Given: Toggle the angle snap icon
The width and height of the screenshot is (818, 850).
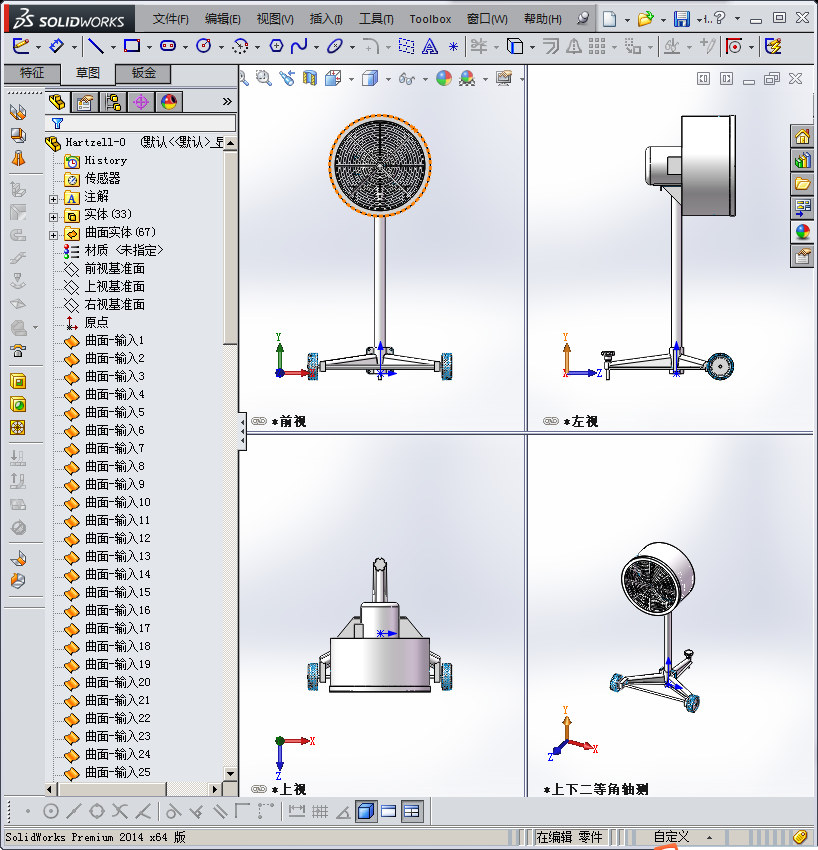Looking at the screenshot, I should point(343,812).
